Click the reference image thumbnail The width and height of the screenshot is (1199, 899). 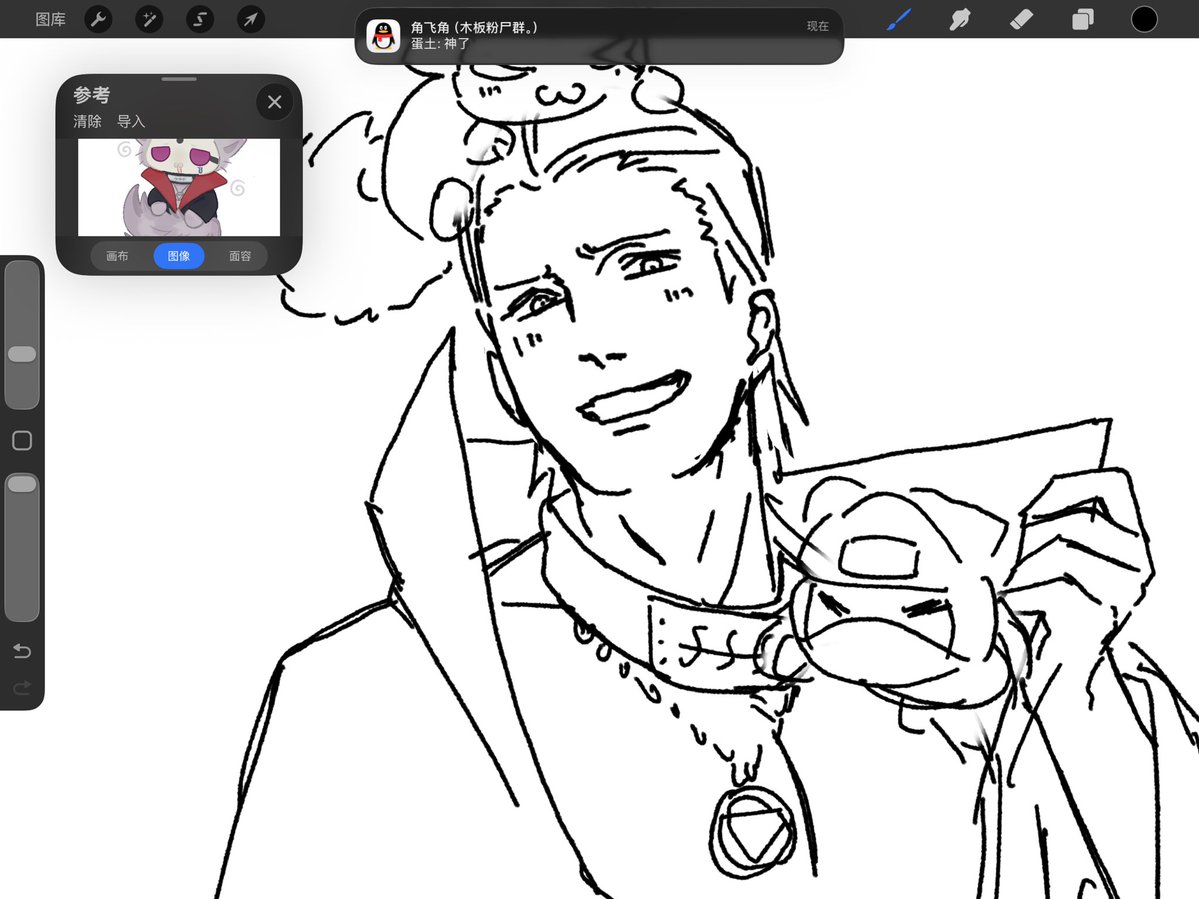pos(179,187)
